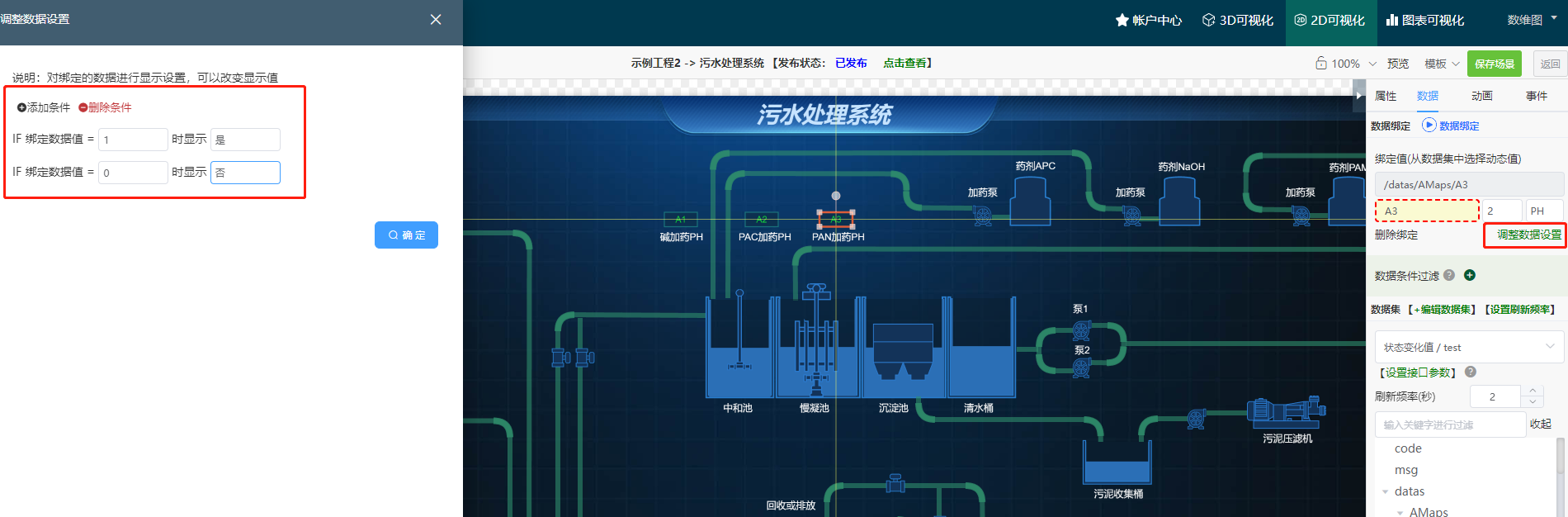Add a data filter condition with plus icon

click(1470, 275)
